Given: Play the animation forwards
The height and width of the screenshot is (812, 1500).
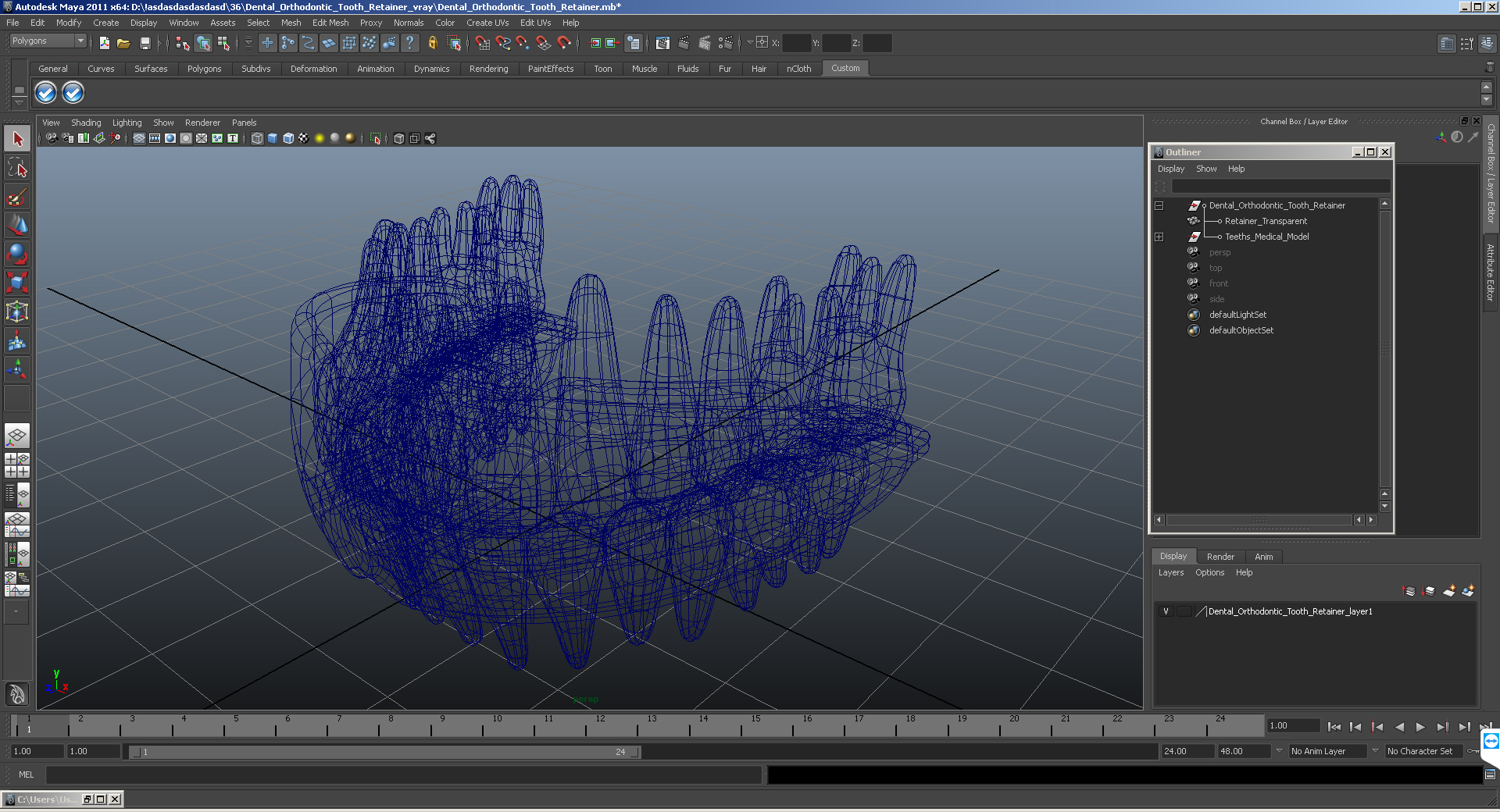Looking at the screenshot, I should click(1420, 727).
